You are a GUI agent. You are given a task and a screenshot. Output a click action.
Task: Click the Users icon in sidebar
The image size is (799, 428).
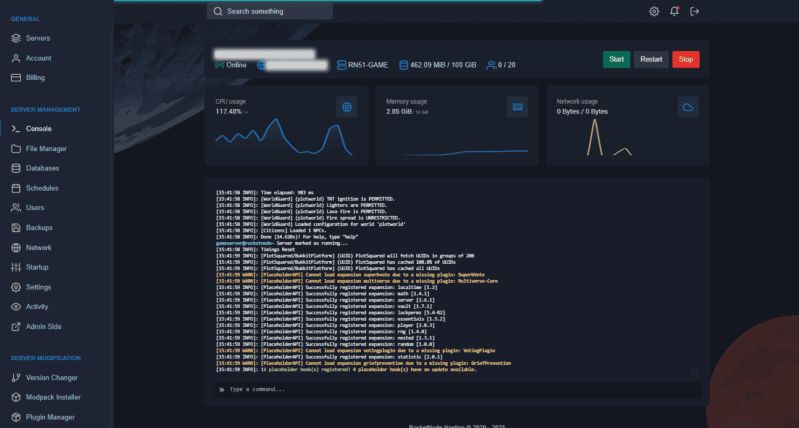(16, 208)
